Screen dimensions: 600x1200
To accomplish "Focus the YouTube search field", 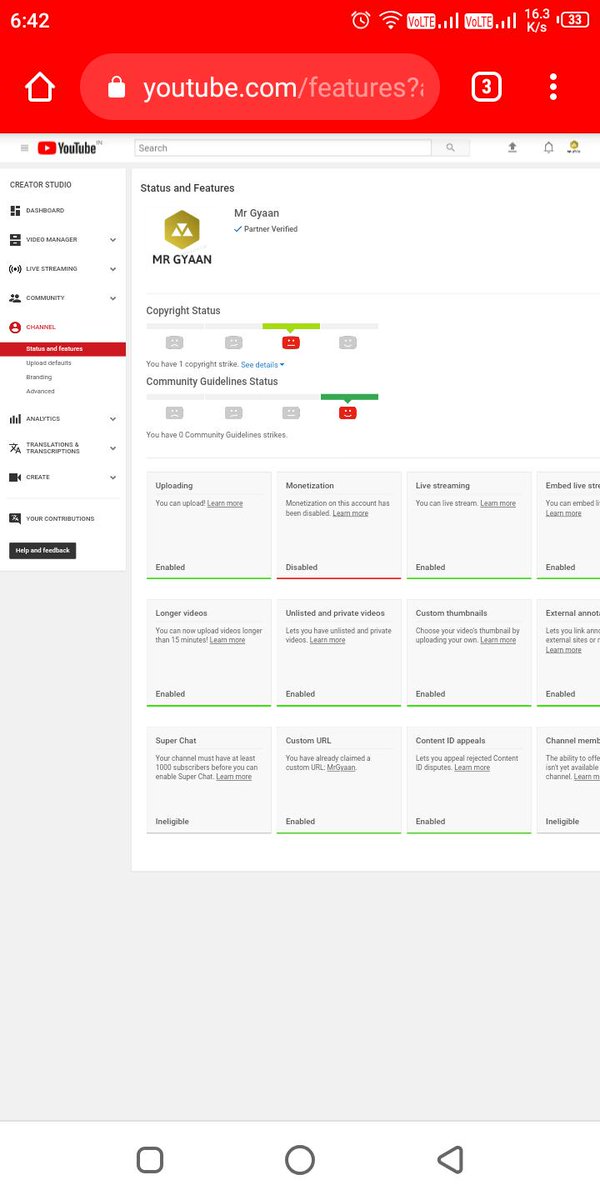I will click(283, 148).
